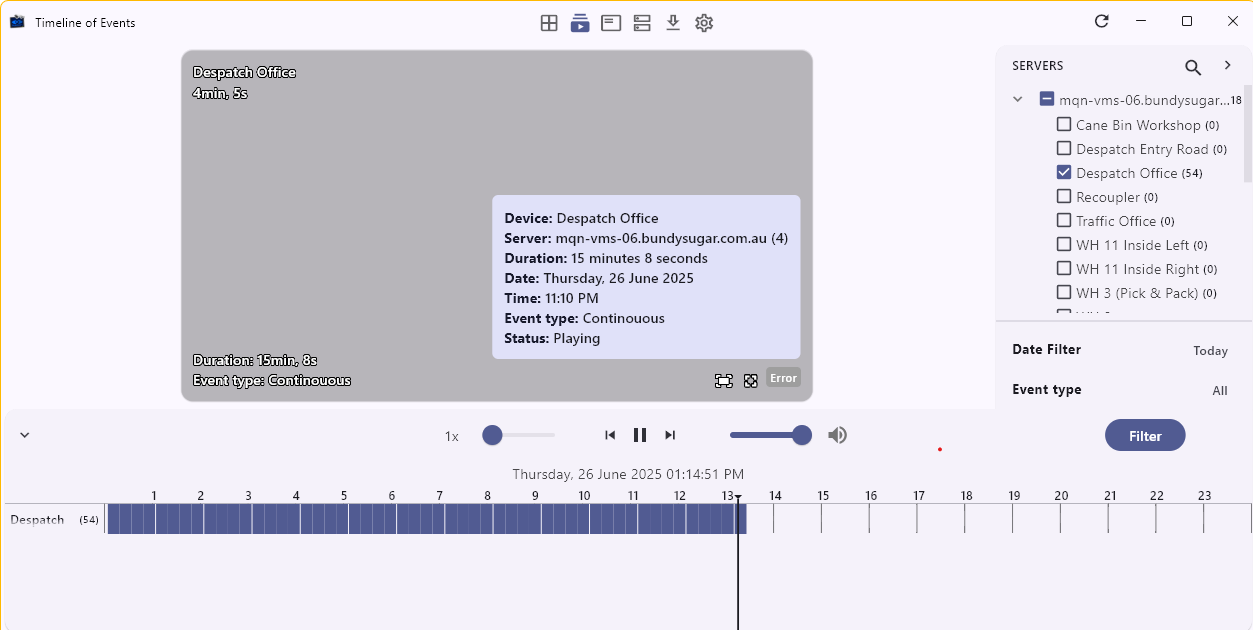1253x630 pixels.
Task: Click the video player preview area
Action: pos(497,226)
